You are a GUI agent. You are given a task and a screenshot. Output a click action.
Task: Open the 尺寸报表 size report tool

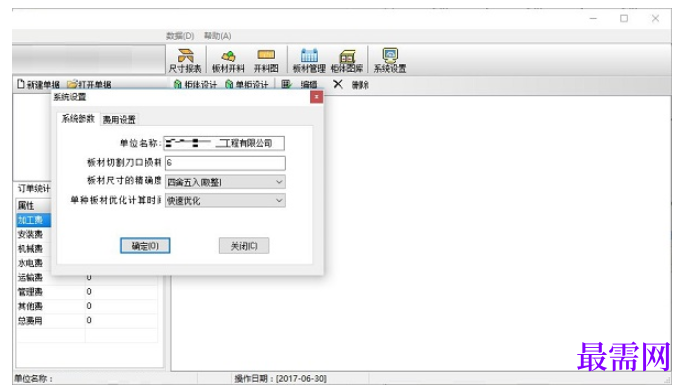pos(185,61)
